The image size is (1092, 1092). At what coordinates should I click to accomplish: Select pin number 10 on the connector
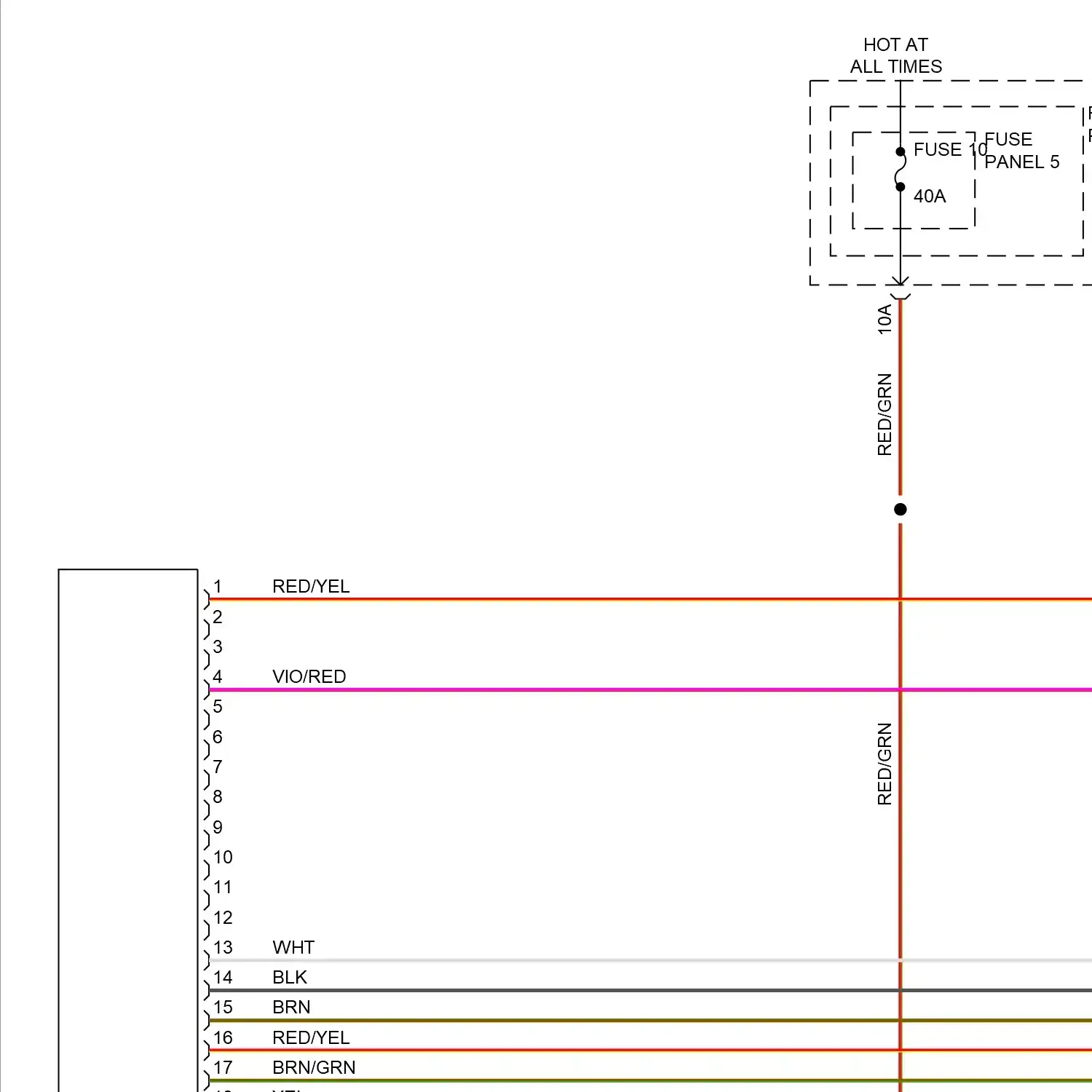tap(223, 857)
